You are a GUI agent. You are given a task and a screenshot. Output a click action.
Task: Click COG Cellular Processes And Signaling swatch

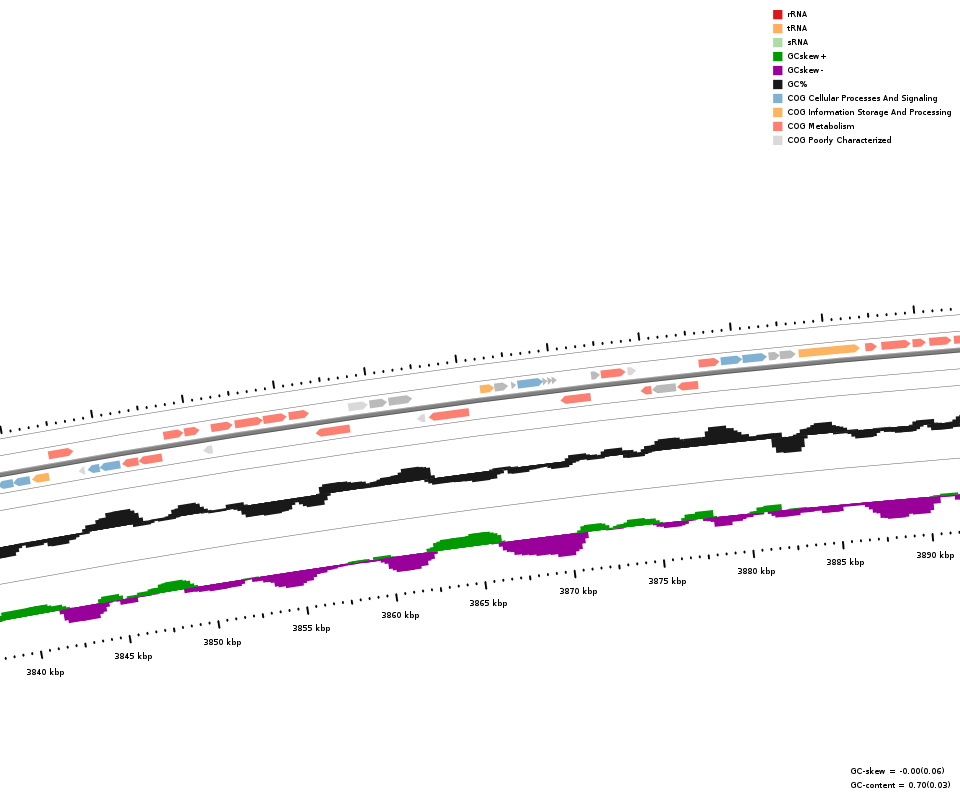tap(778, 99)
